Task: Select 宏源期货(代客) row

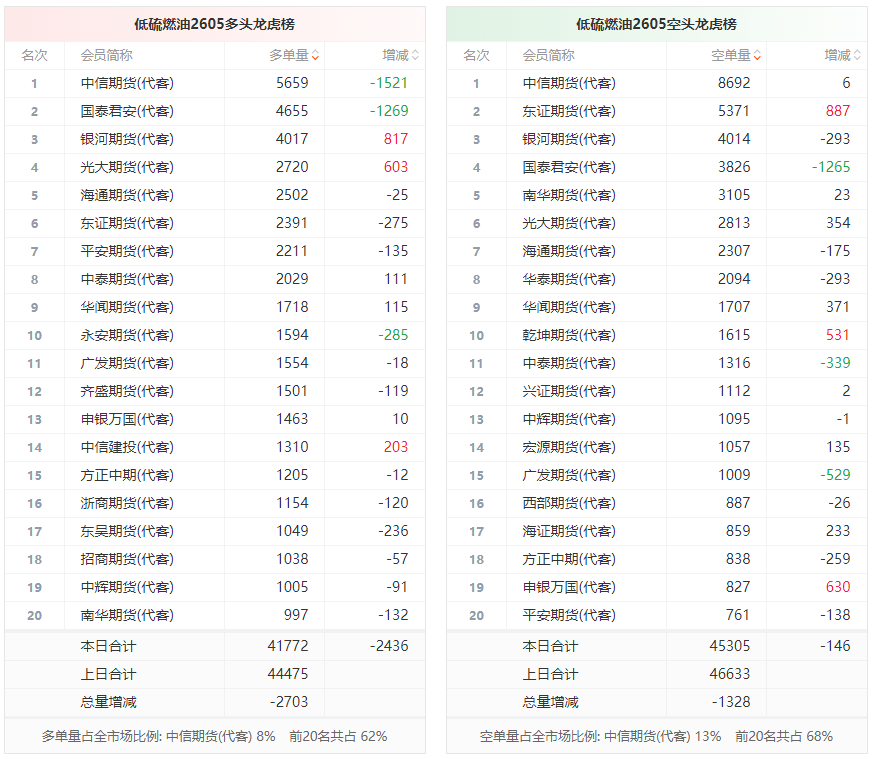Action: (x=657, y=447)
